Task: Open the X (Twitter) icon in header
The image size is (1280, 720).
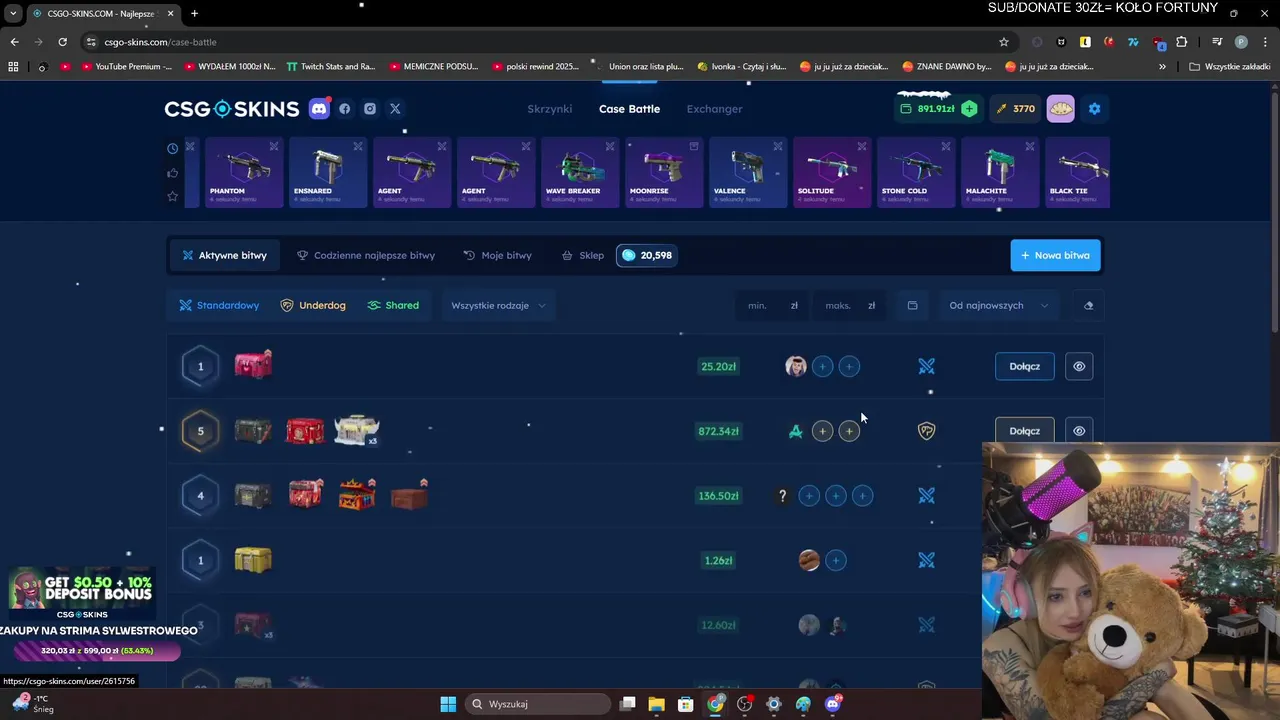Action: click(x=395, y=109)
